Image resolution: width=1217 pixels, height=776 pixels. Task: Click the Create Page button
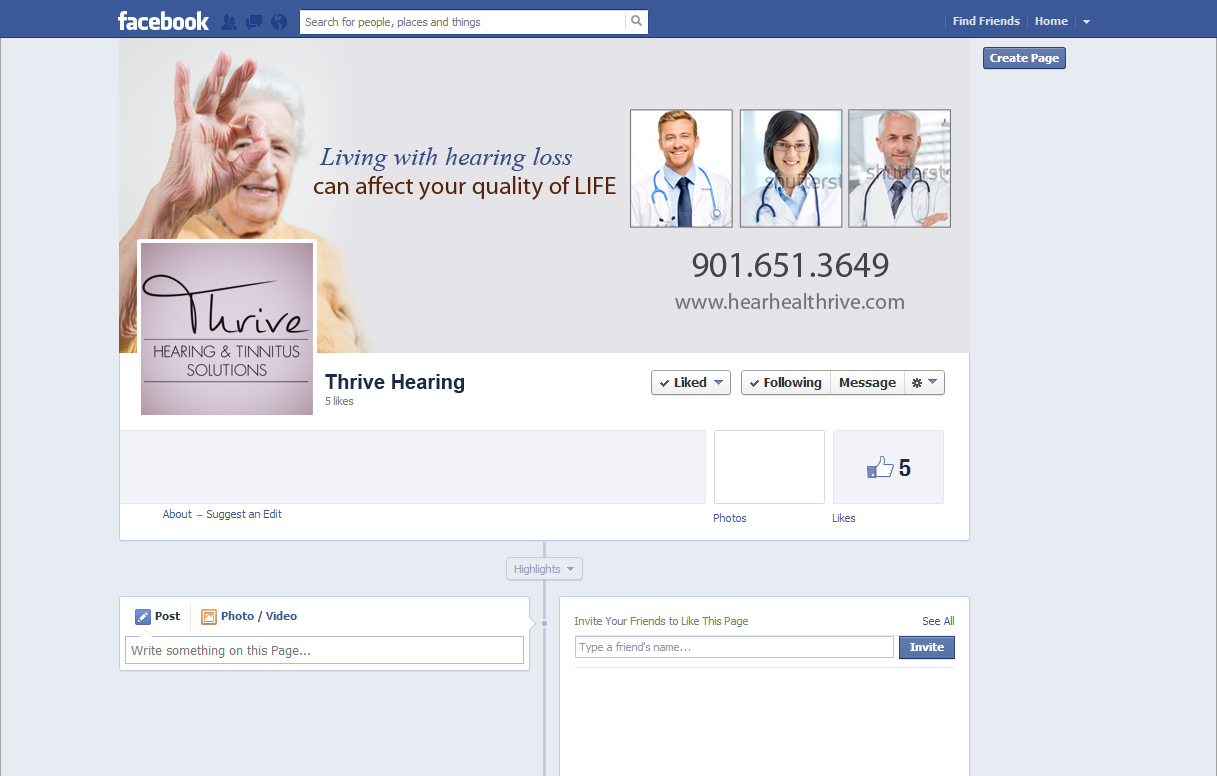[1024, 58]
